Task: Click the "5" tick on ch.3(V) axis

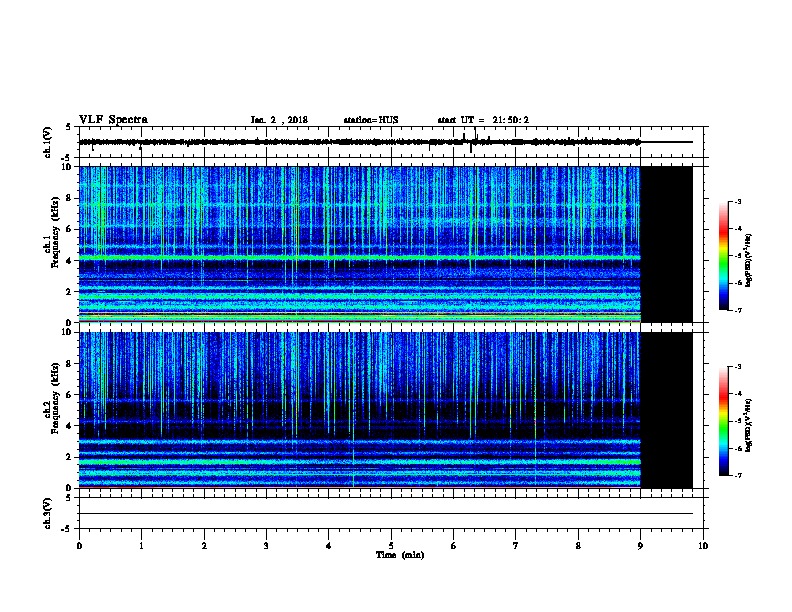Action: (69, 498)
